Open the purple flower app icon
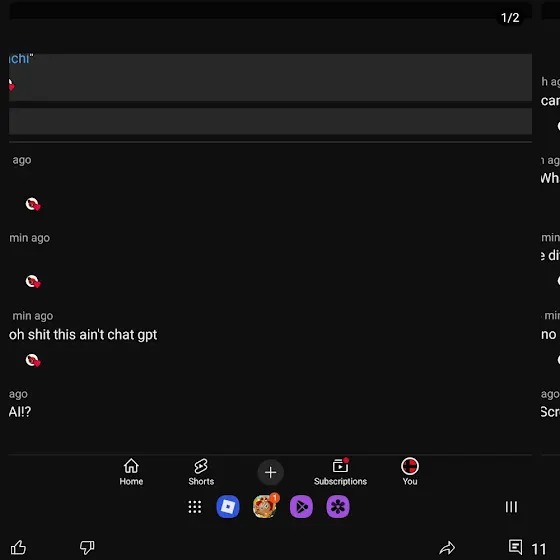Screen dimensions: 560x560 pyautogui.click(x=338, y=506)
